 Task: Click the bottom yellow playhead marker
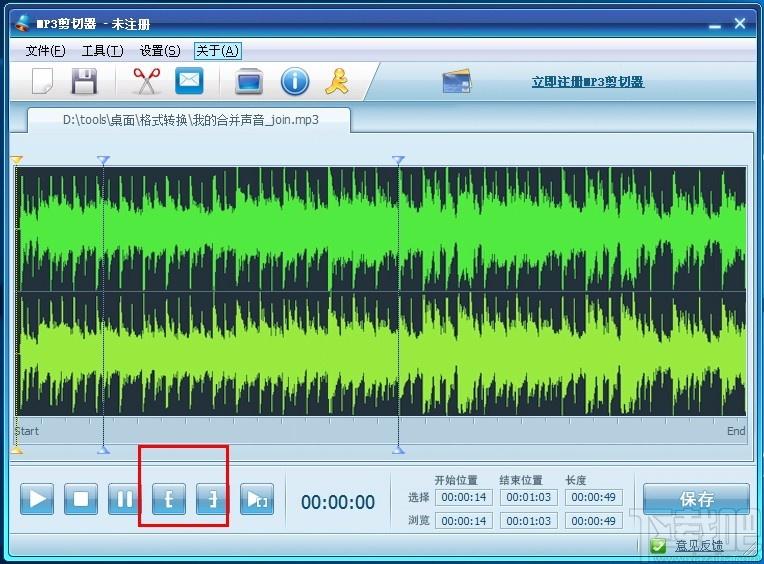[x=17, y=450]
